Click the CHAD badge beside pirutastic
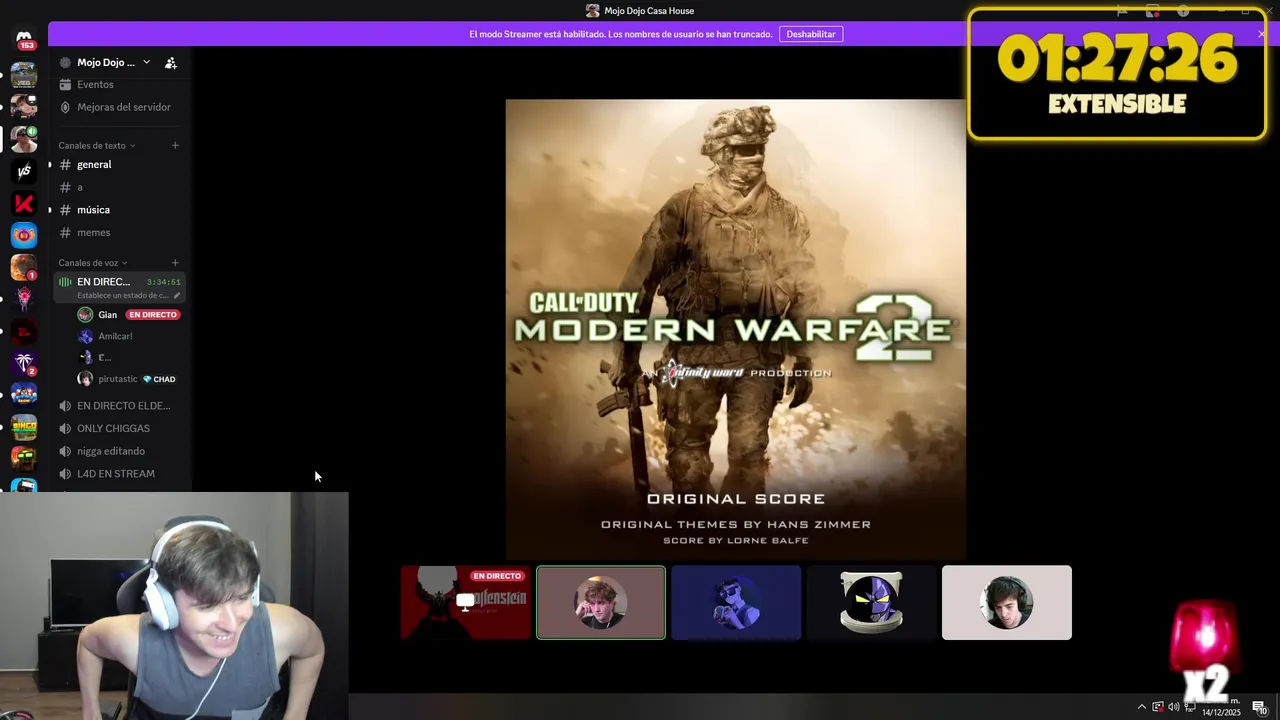The width and height of the screenshot is (1280, 720). (160, 379)
